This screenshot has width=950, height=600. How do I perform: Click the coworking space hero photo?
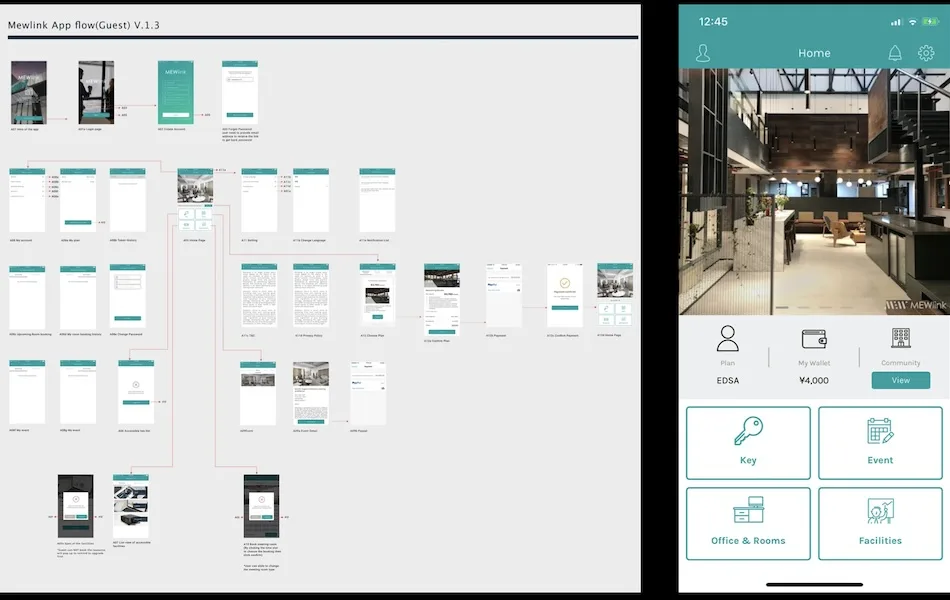point(814,192)
